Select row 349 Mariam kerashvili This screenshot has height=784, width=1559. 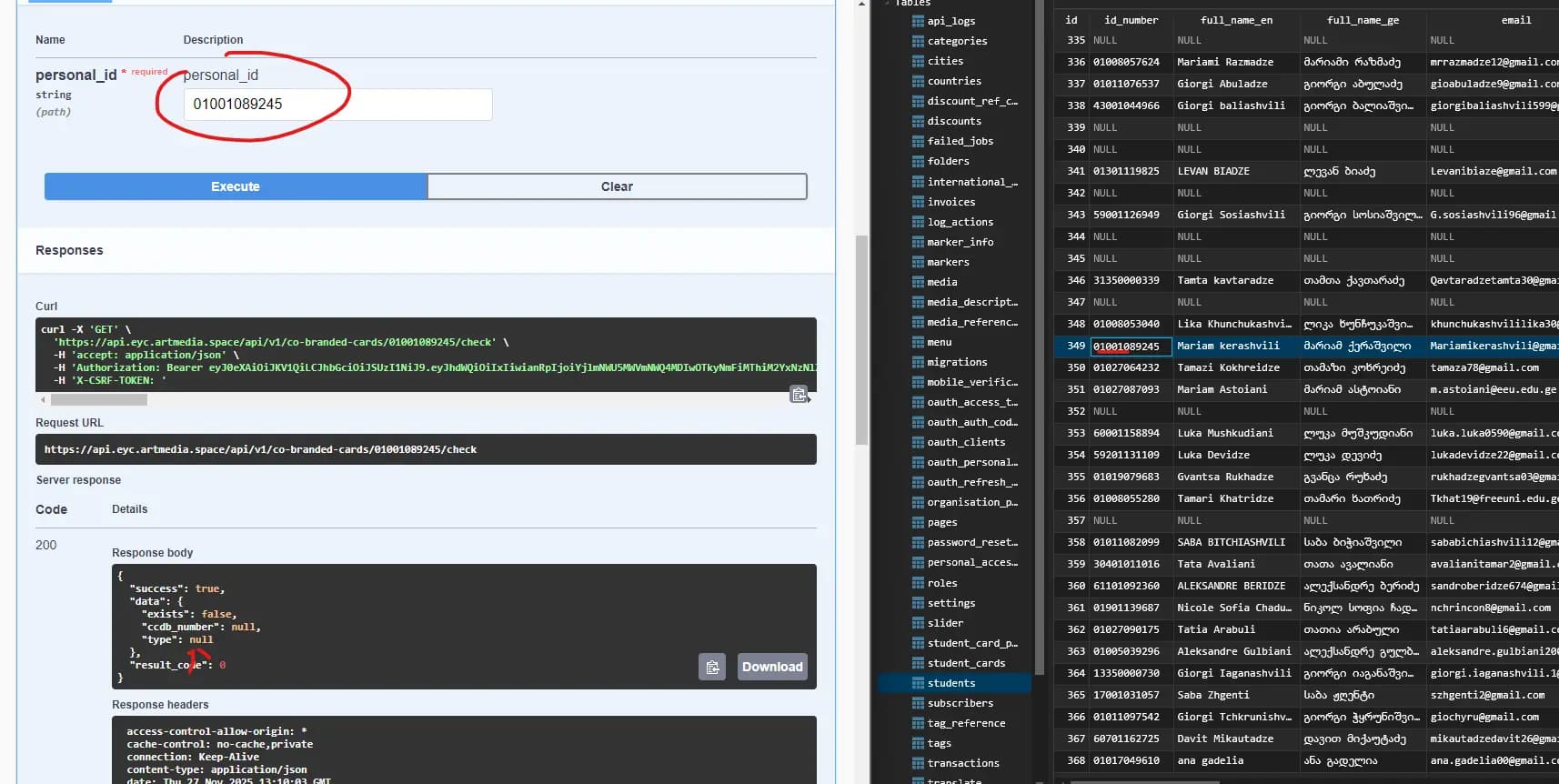click(x=1227, y=347)
